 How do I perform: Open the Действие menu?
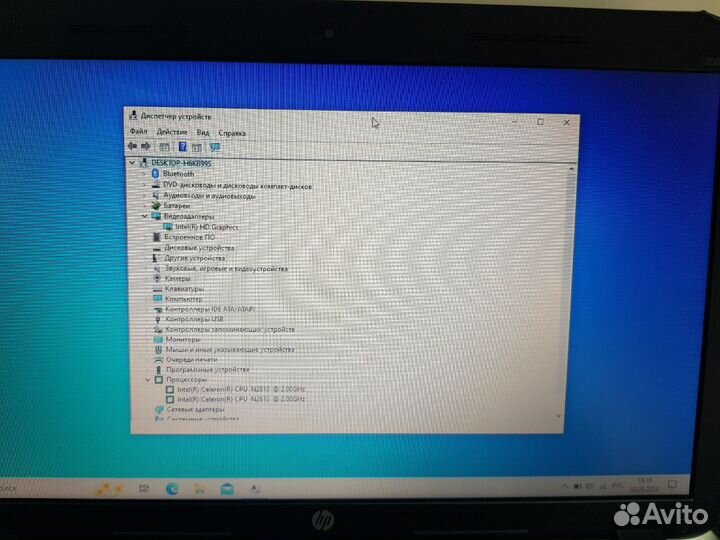(x=172, y=132)
